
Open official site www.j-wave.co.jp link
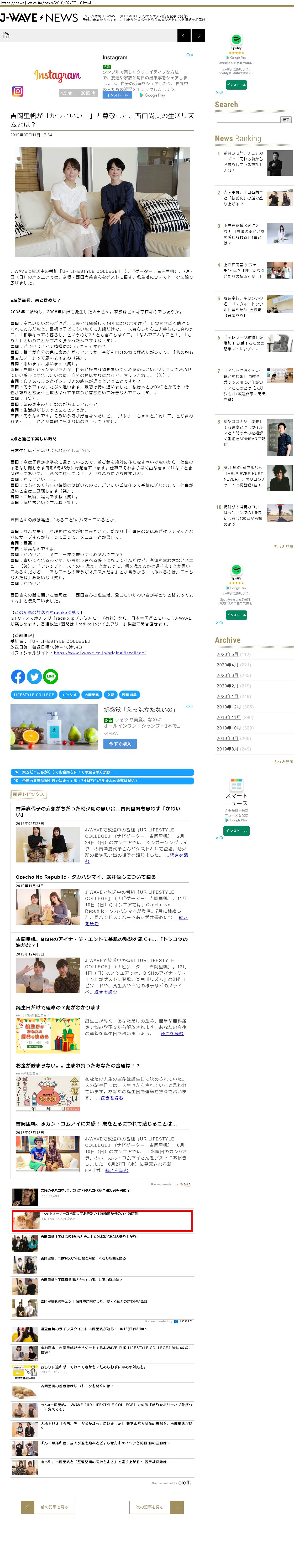pyautogui.click(x=100, y=653)
